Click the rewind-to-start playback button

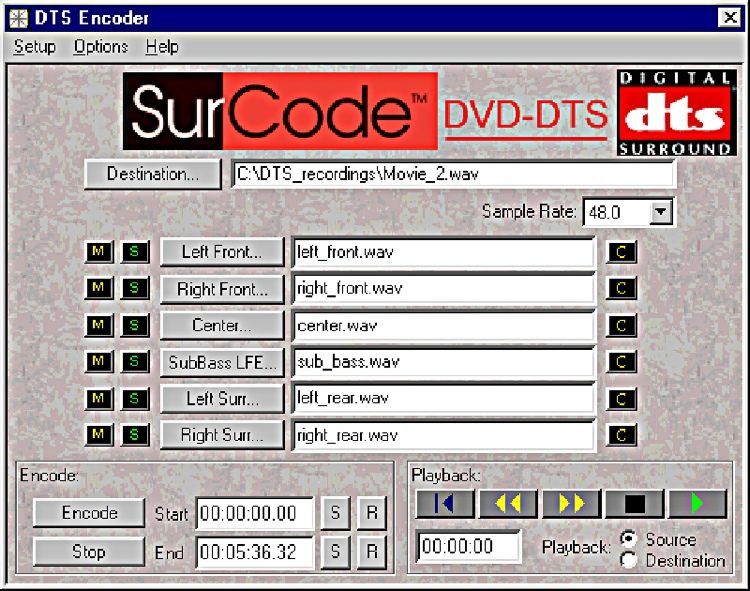pyautogui.click(x=445, y=503)
